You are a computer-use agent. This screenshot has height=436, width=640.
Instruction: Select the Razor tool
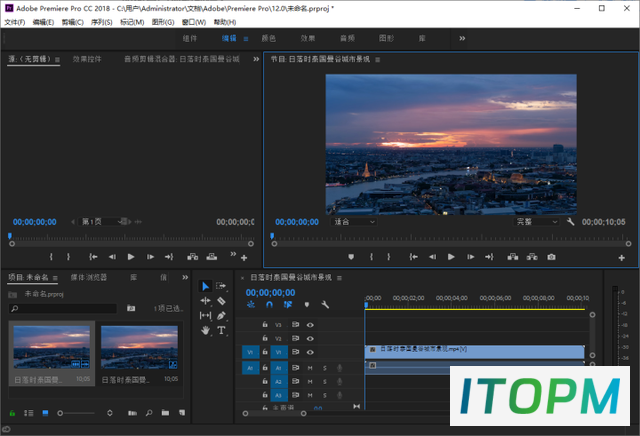(221, 301)
